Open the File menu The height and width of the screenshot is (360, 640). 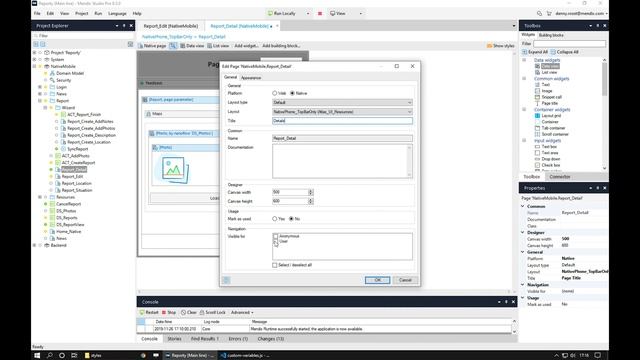click(x=37, y=13)
